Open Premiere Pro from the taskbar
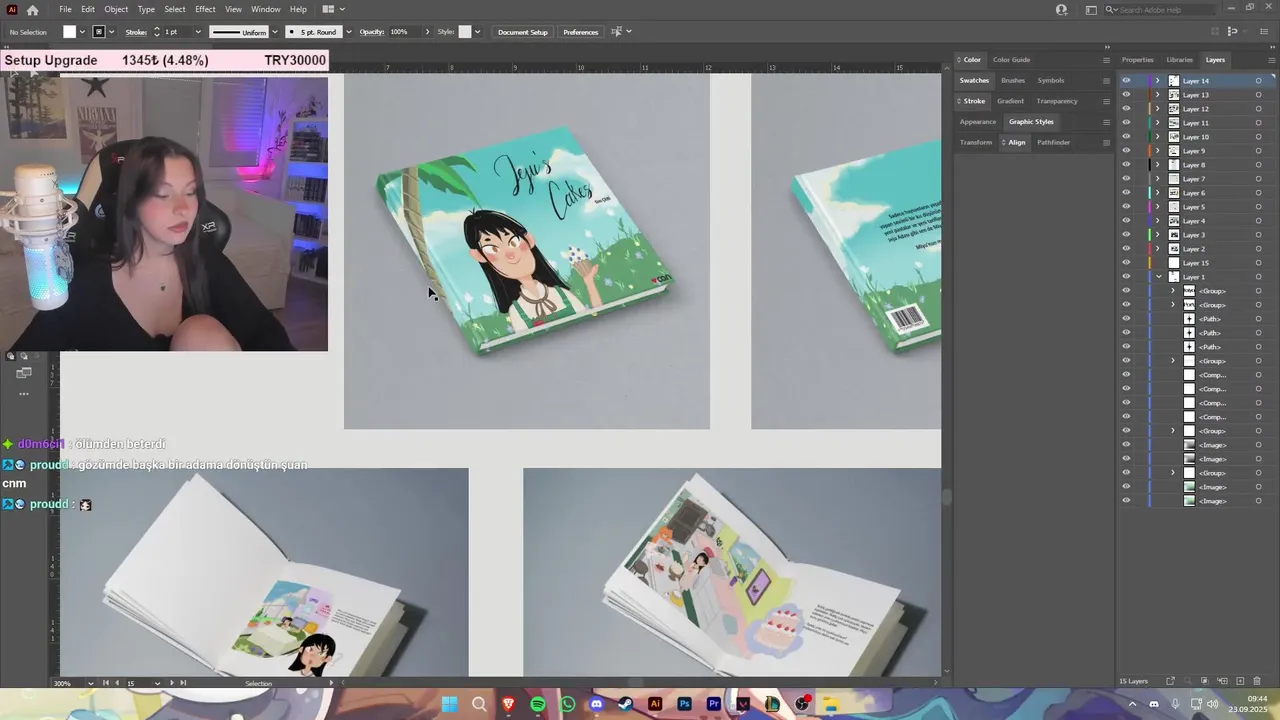The width and height of the screenshot is (1280, 720). [714, 704]
